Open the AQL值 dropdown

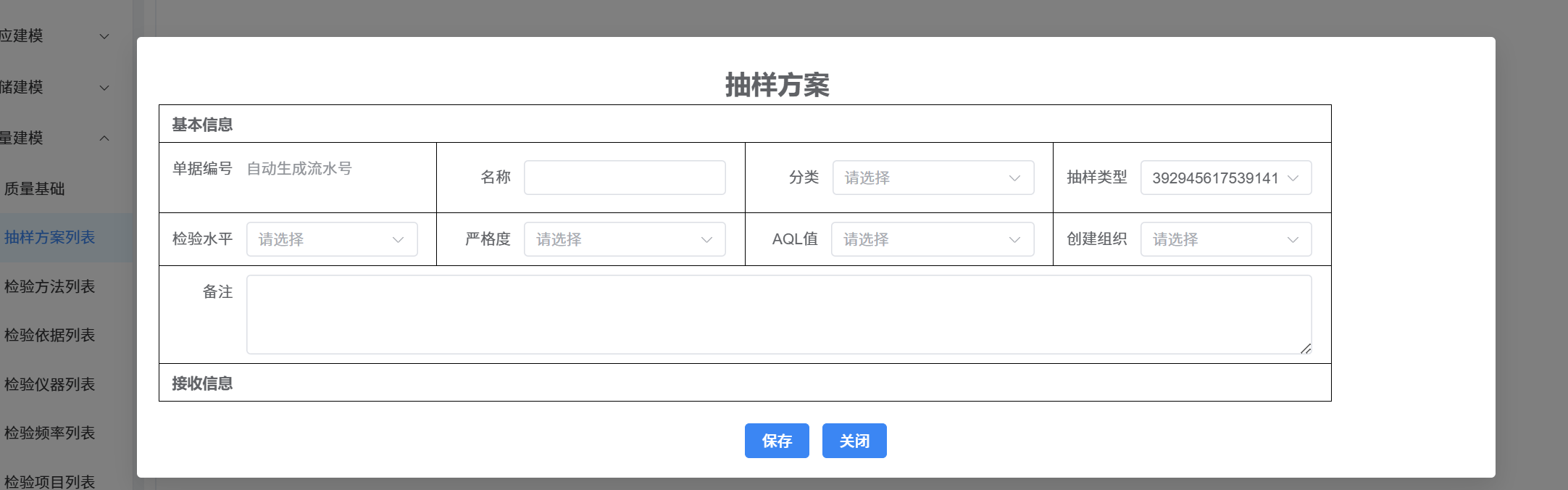coord(933,239)
